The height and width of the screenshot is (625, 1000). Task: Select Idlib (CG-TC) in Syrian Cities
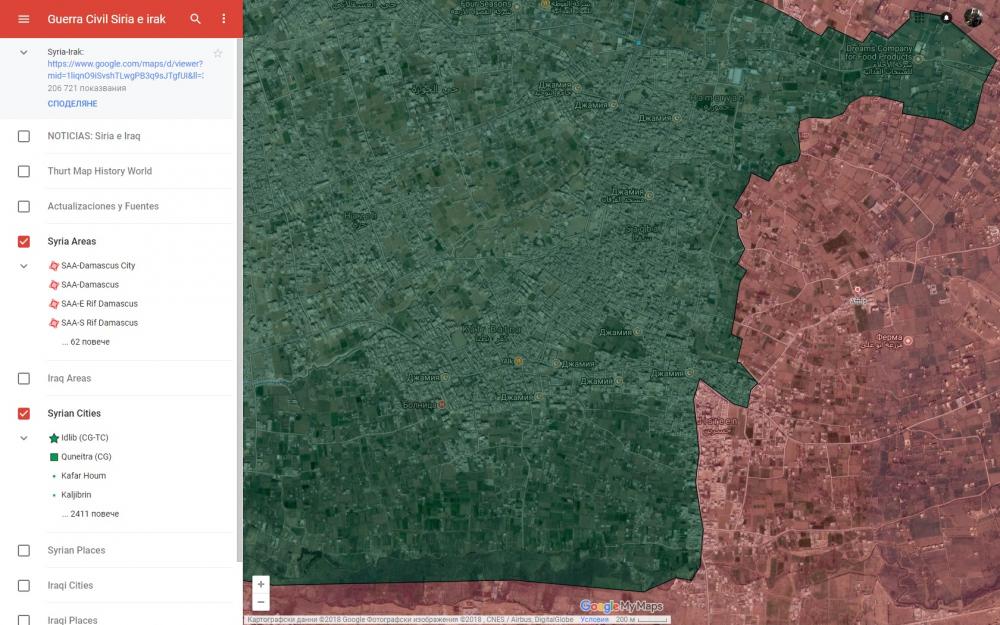(x=84, y=438)
